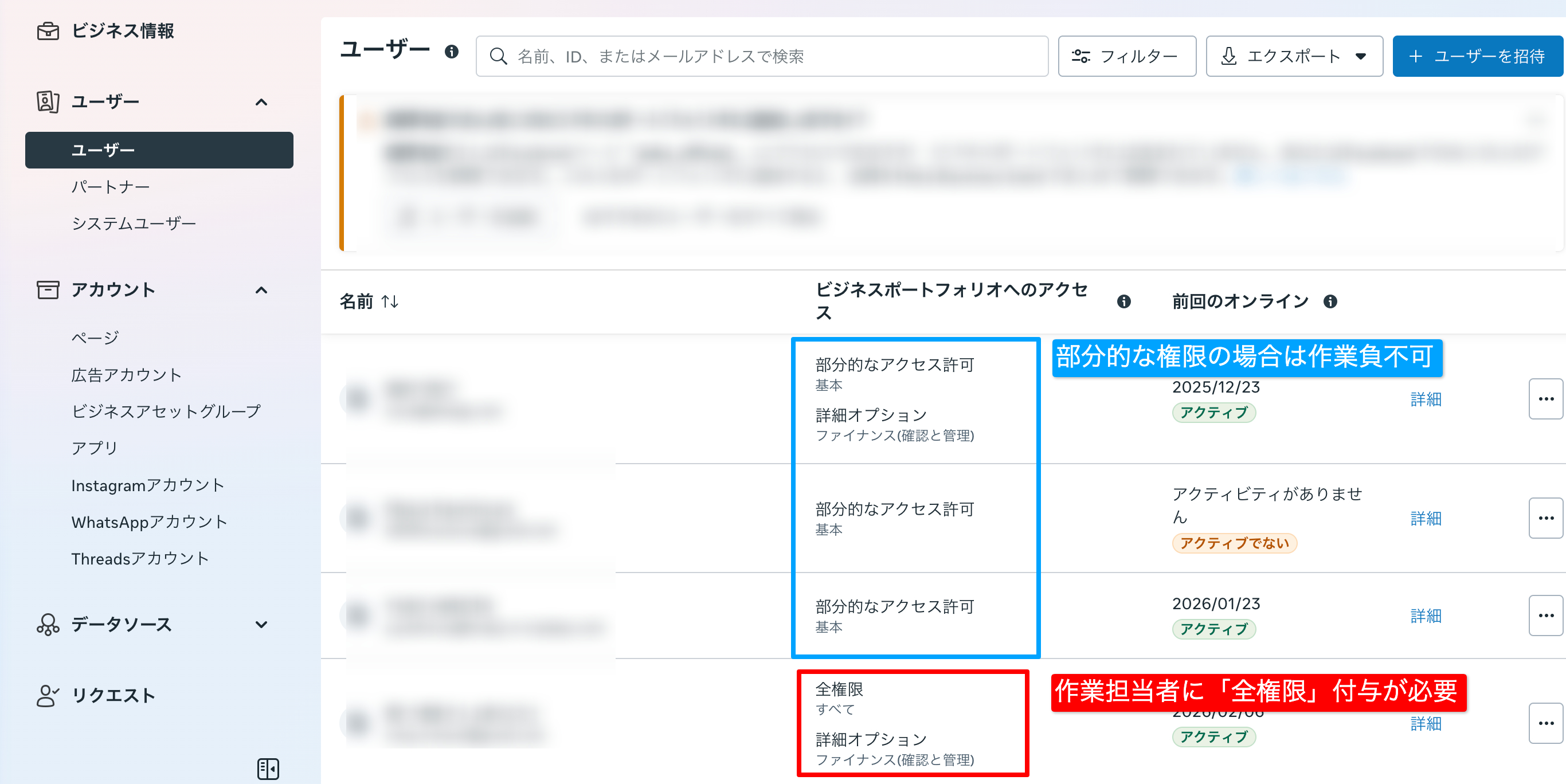Open the three-dot menu on first user row
Screen dimensions: 1566x784
[x=1545, y=399]
